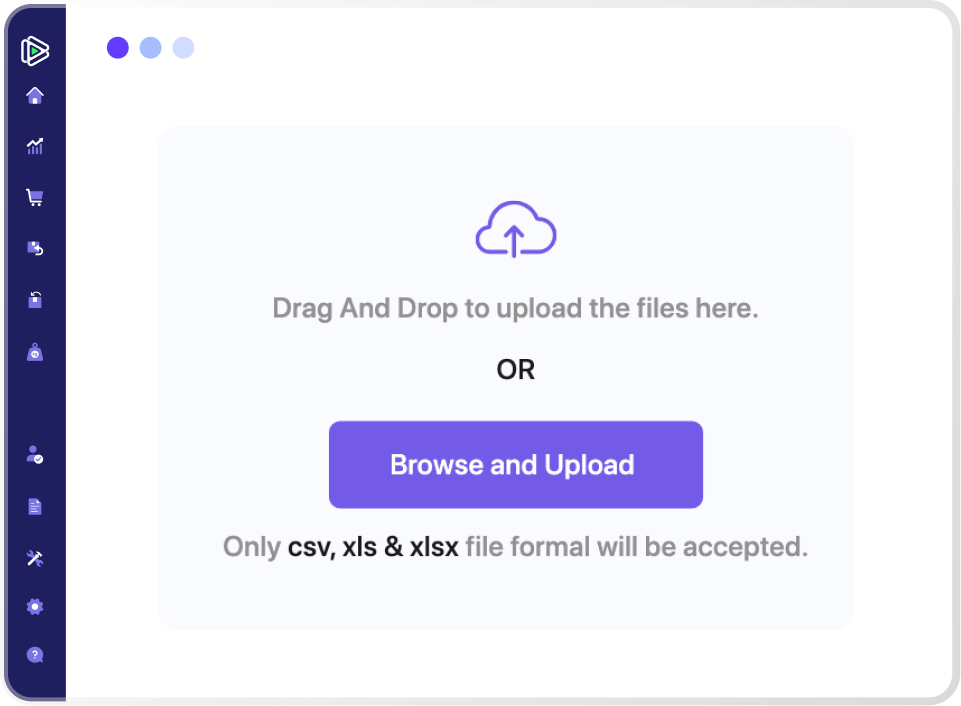Click the dark purple window dot
Screen dimensions: 961x706
tap(118, 48)
